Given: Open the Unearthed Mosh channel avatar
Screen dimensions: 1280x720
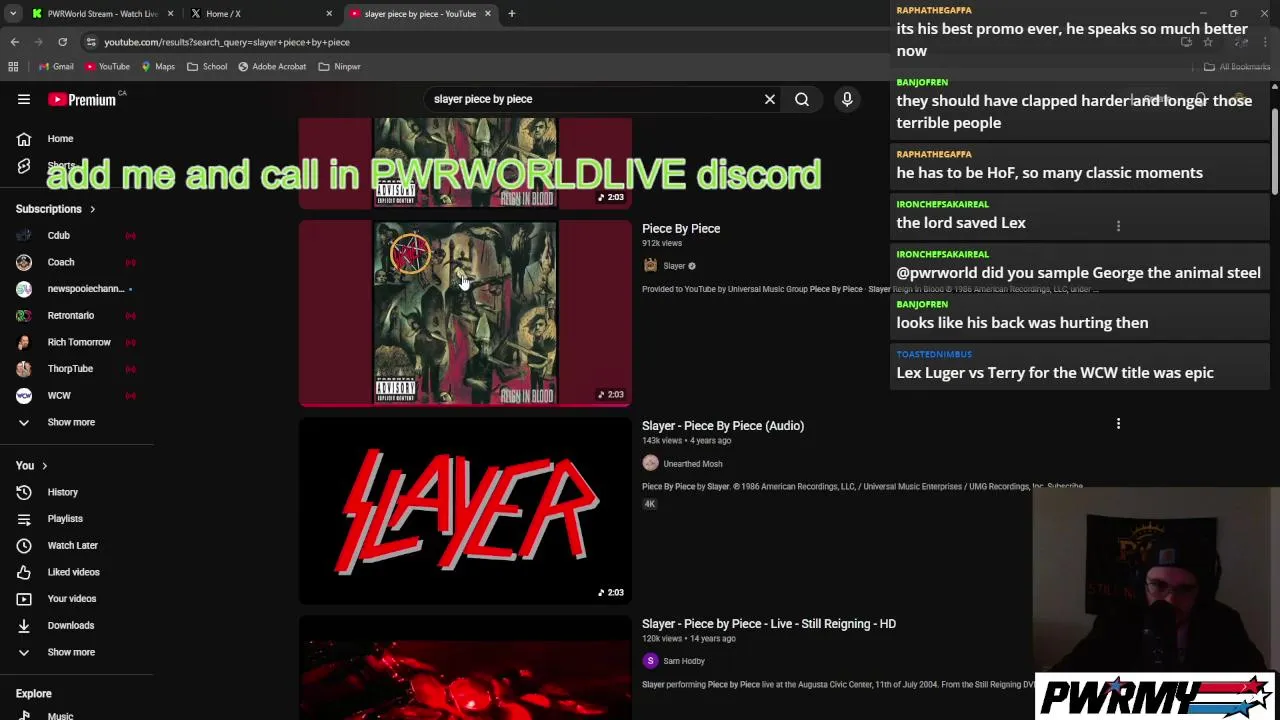Looking at the screenshot, I should tap(650, 463).
